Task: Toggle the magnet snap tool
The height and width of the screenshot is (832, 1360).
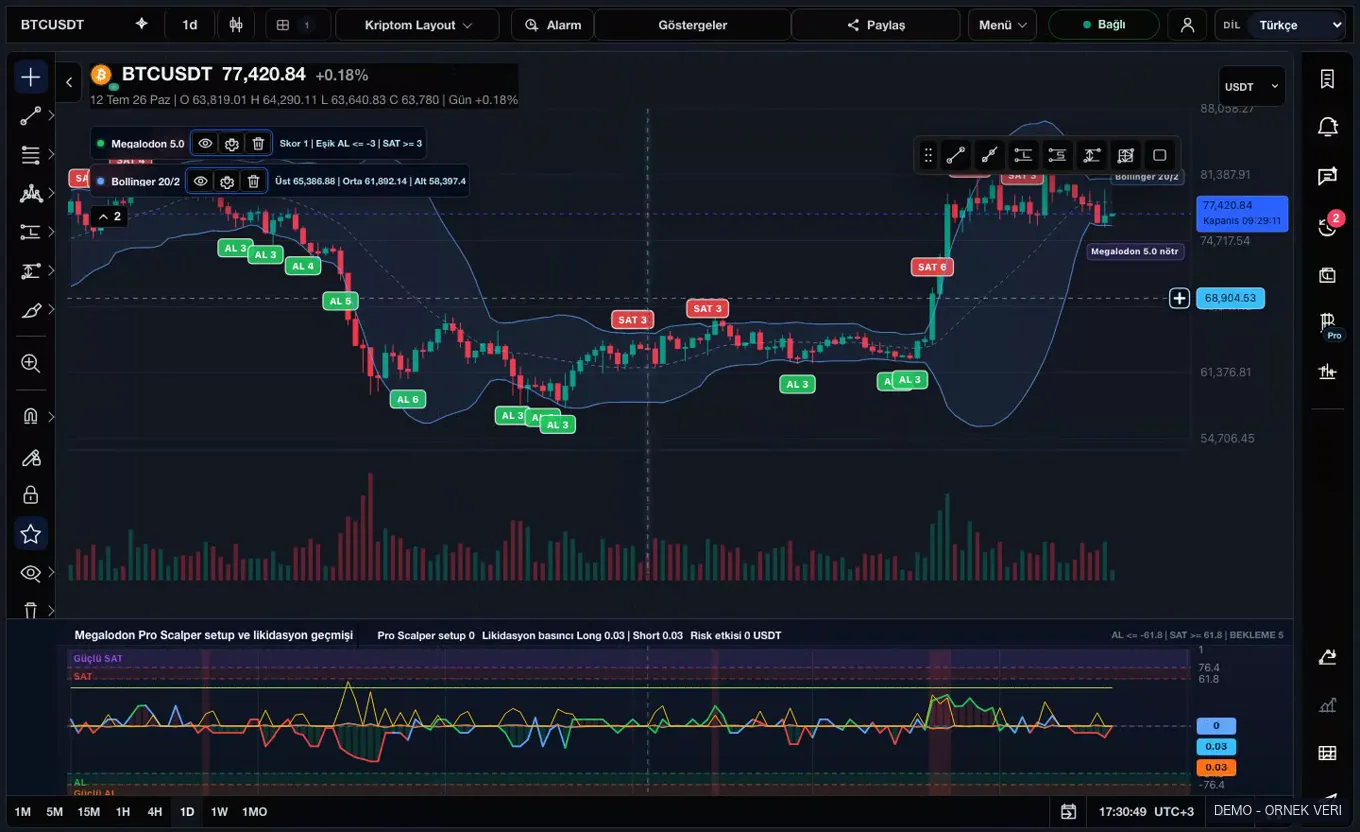Action: pos(31,417)
